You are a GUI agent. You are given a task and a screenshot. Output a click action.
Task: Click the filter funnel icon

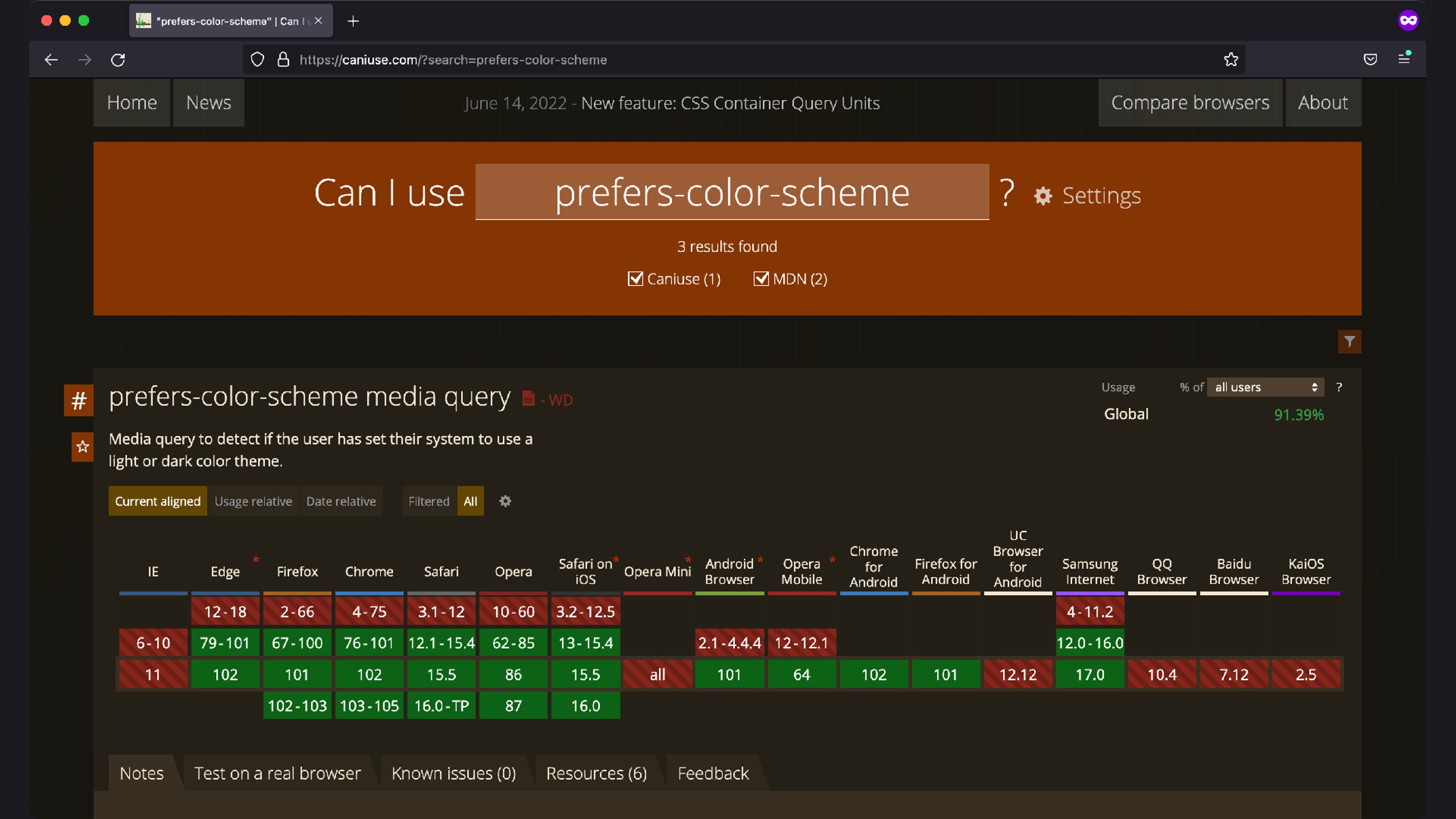(1349, 341)
